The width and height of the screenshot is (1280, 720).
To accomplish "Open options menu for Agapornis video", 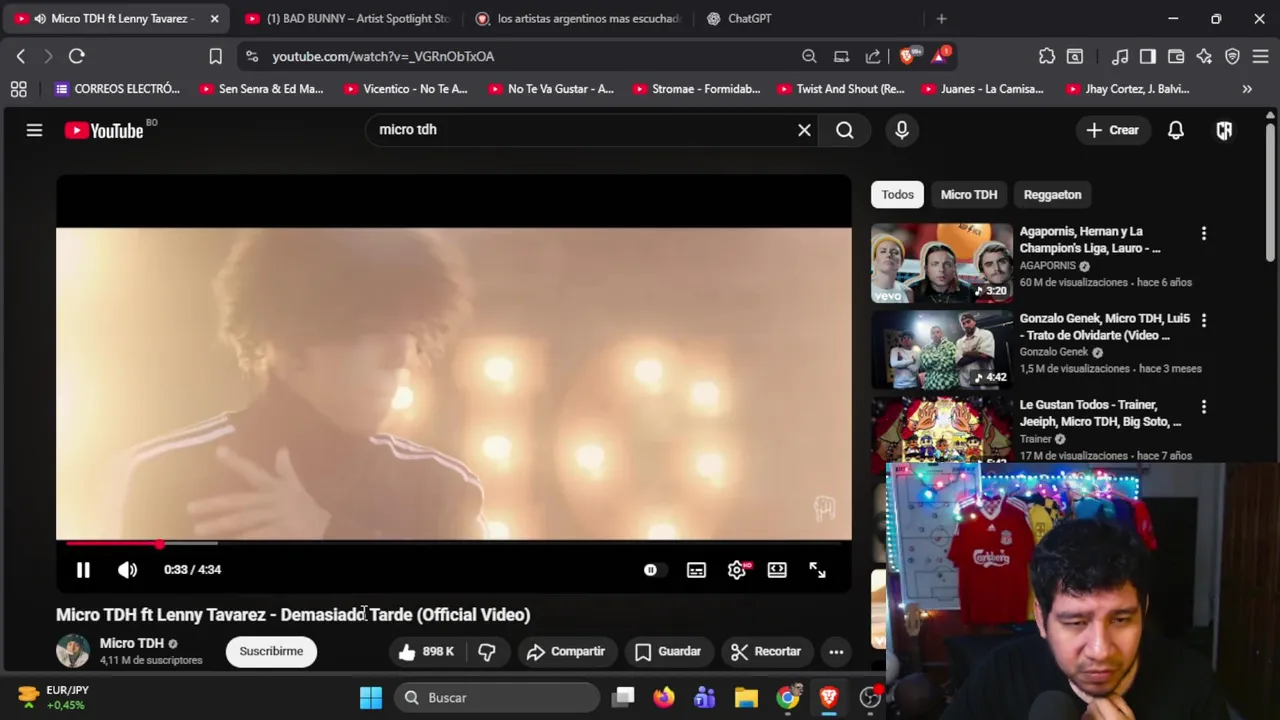I will coord(1204,233).
